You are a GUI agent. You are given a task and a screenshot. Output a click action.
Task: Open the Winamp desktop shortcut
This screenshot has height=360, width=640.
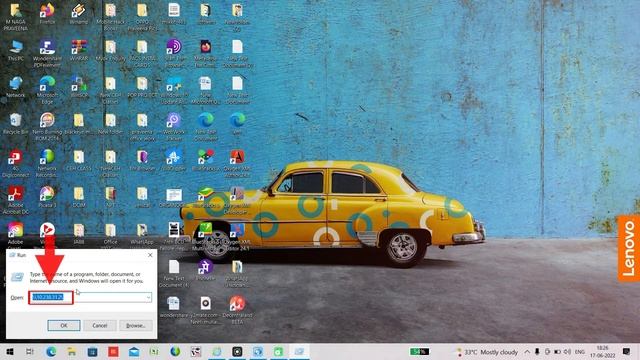79,14
